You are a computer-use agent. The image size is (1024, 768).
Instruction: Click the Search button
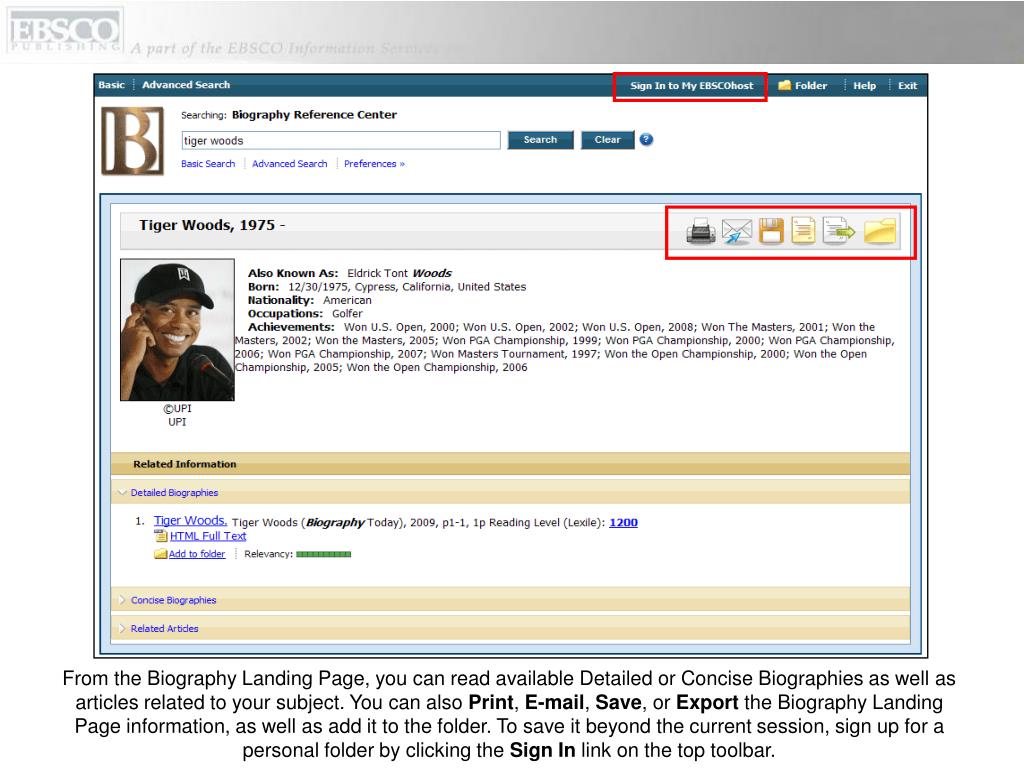coord(540,140)
